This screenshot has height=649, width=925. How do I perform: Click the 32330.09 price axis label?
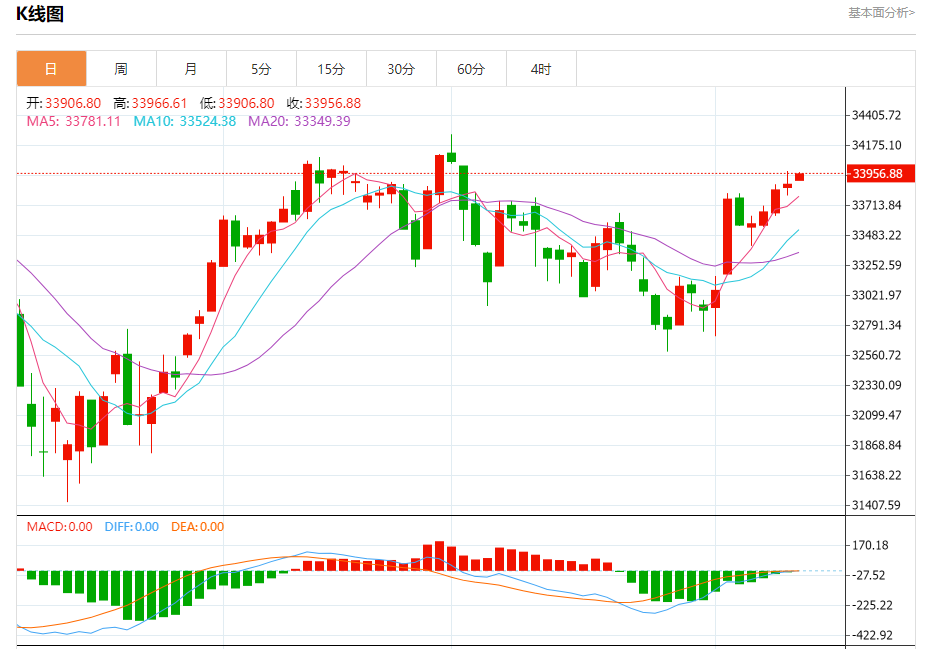point(877,385)
